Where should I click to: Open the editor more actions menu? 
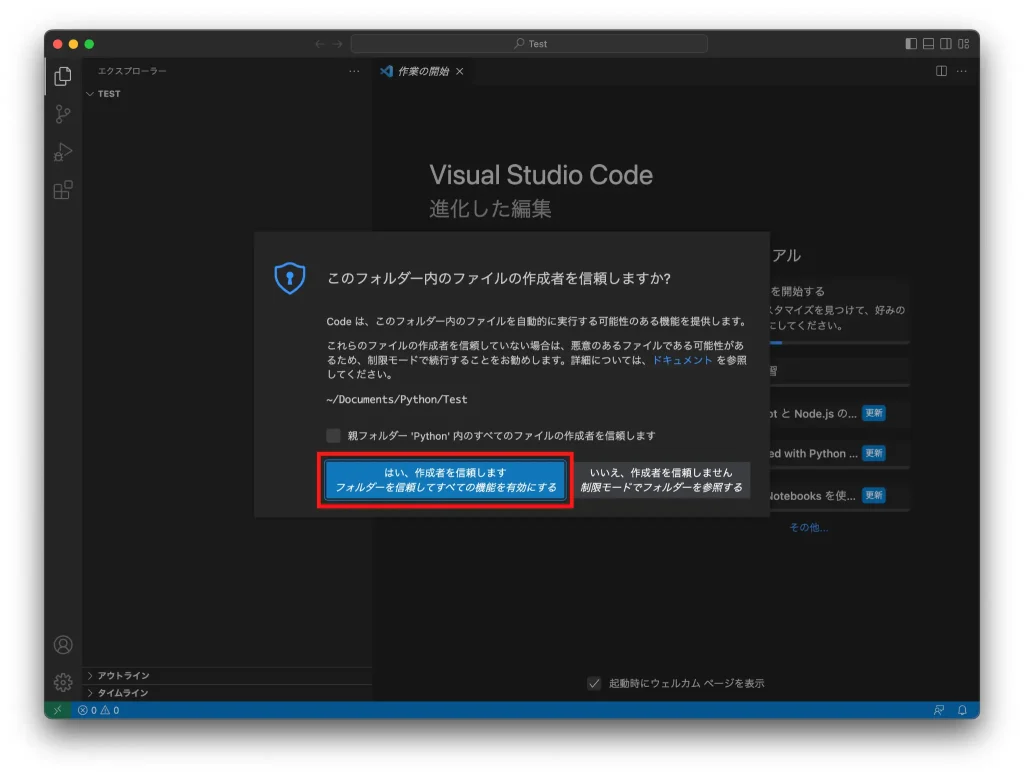pyautogui.click(x=963, y=71)
